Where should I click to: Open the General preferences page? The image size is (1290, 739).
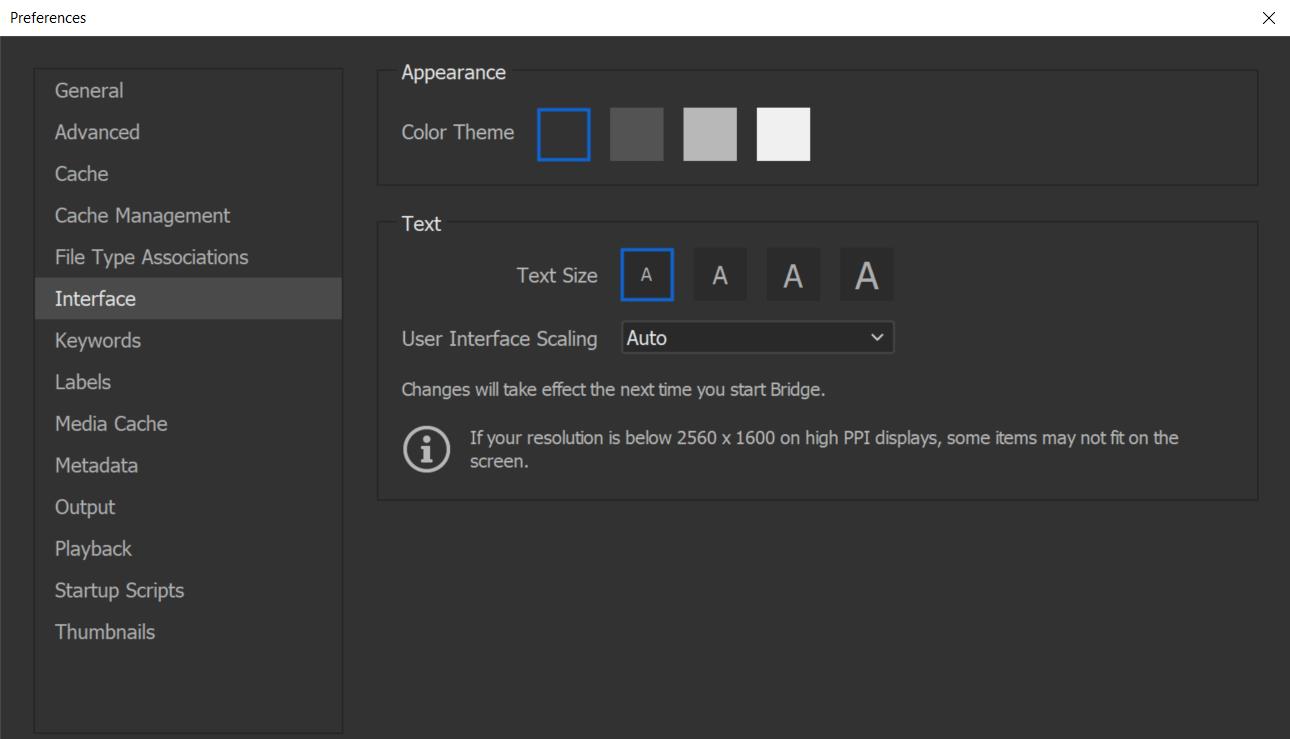pos(89,90)
